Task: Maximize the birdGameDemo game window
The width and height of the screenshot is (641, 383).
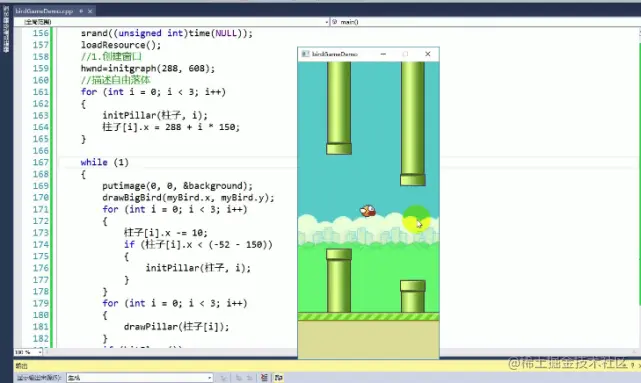Action: [x=405, y=54]
